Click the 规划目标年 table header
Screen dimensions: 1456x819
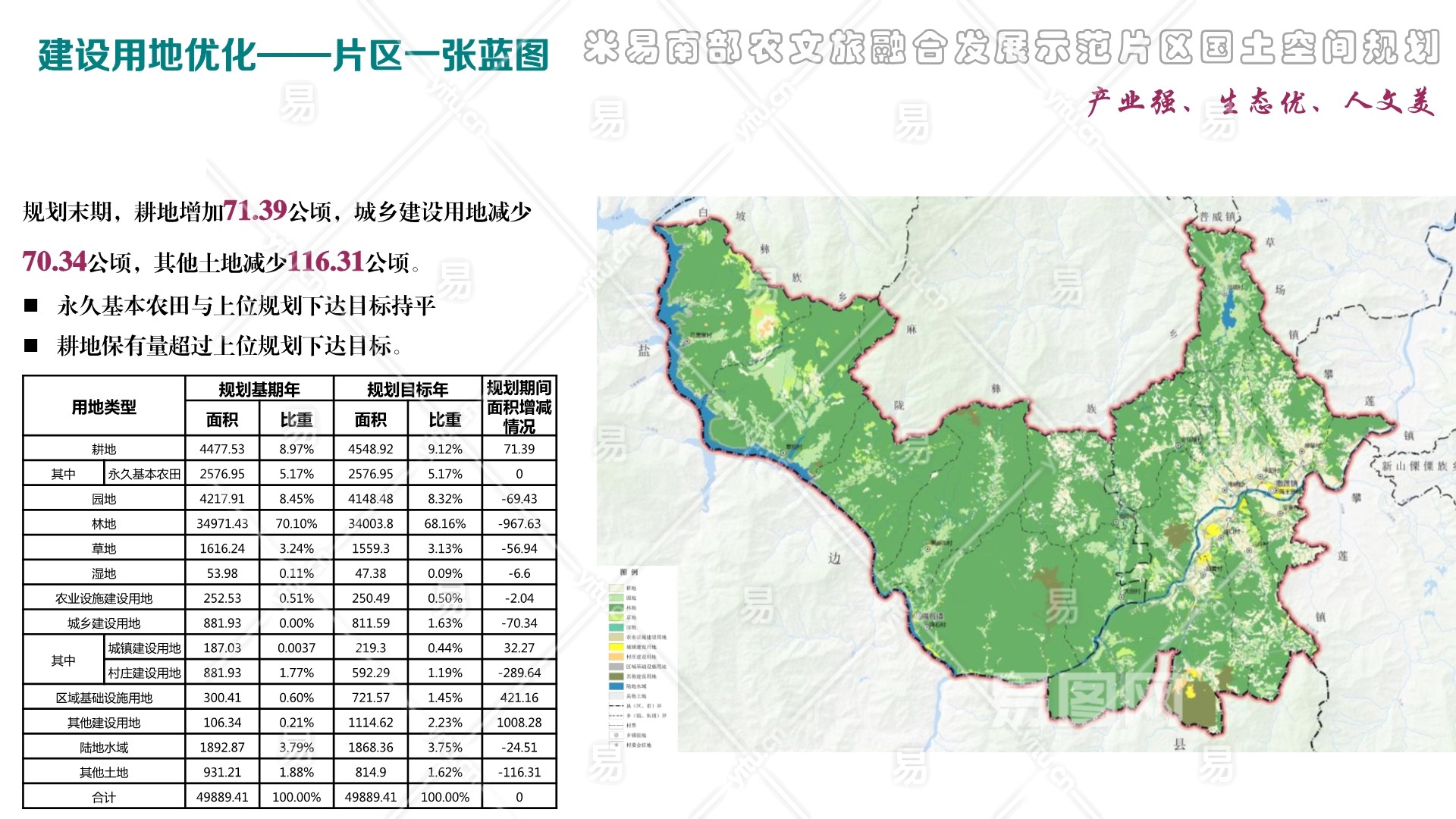(408, 390)
